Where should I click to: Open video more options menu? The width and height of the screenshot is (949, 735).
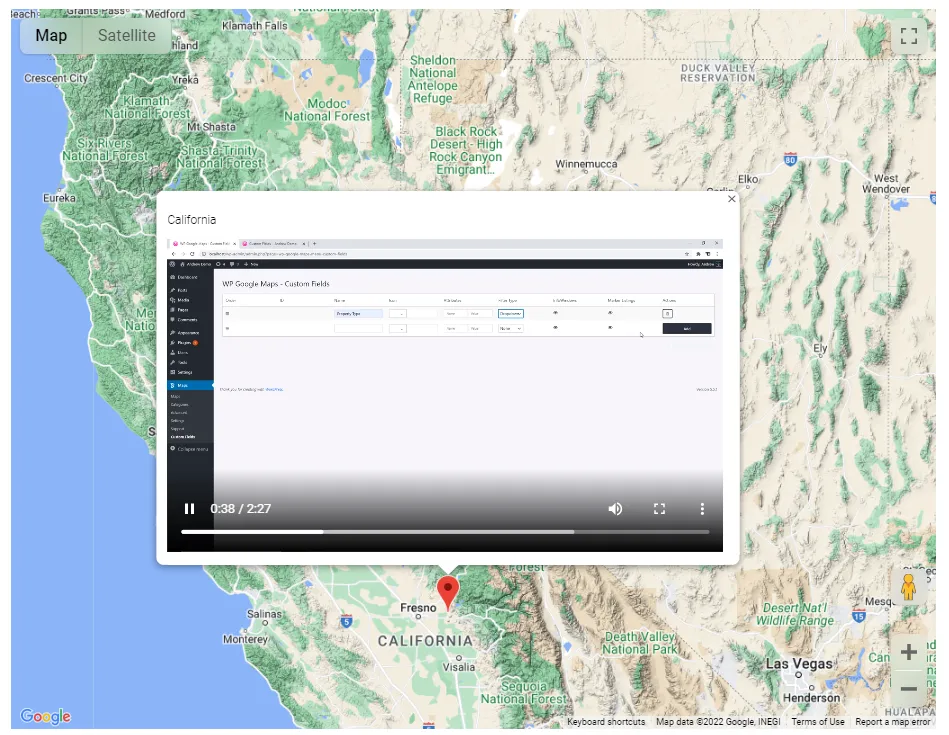coord(702,509)
